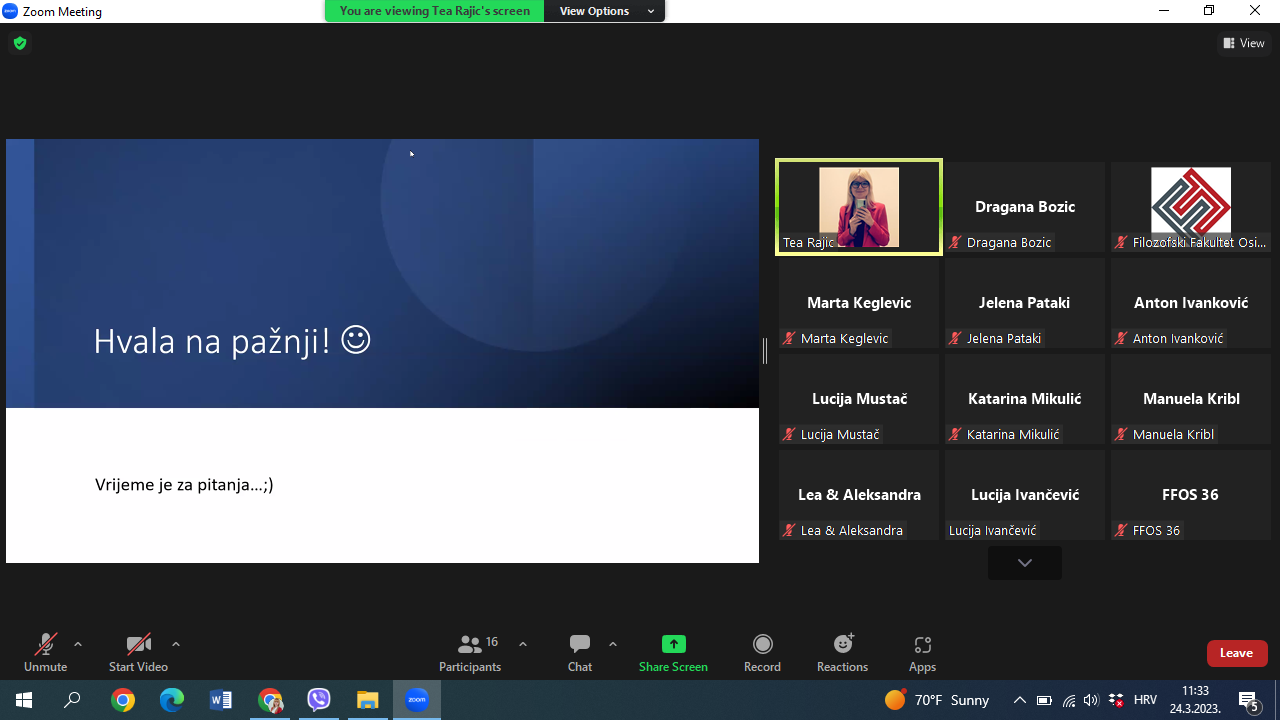Click the Lucija Ivančević participant tile
Screen dimensions: 1280x720
[x=1025, y=495]
